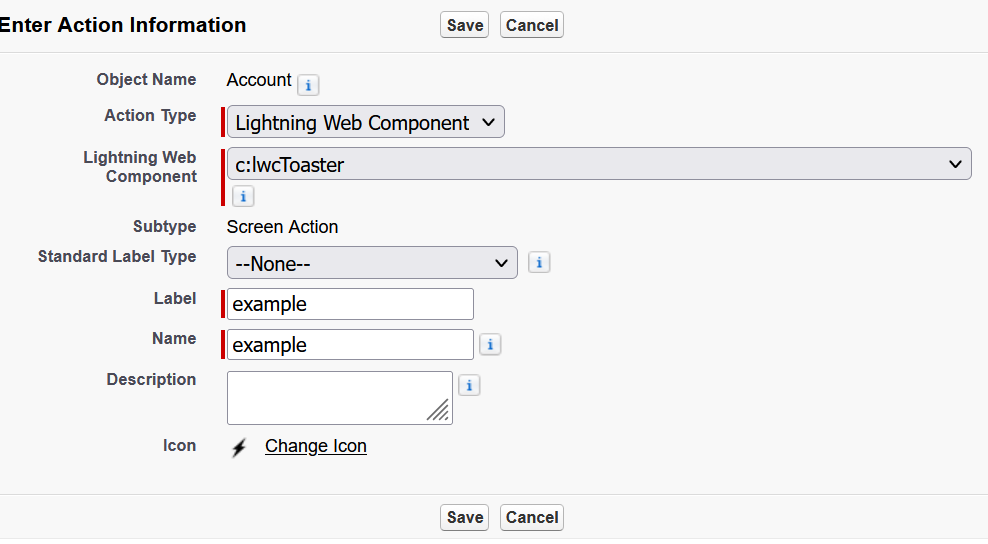Focus the Name text field
The image size is (988, 544).
350,345
